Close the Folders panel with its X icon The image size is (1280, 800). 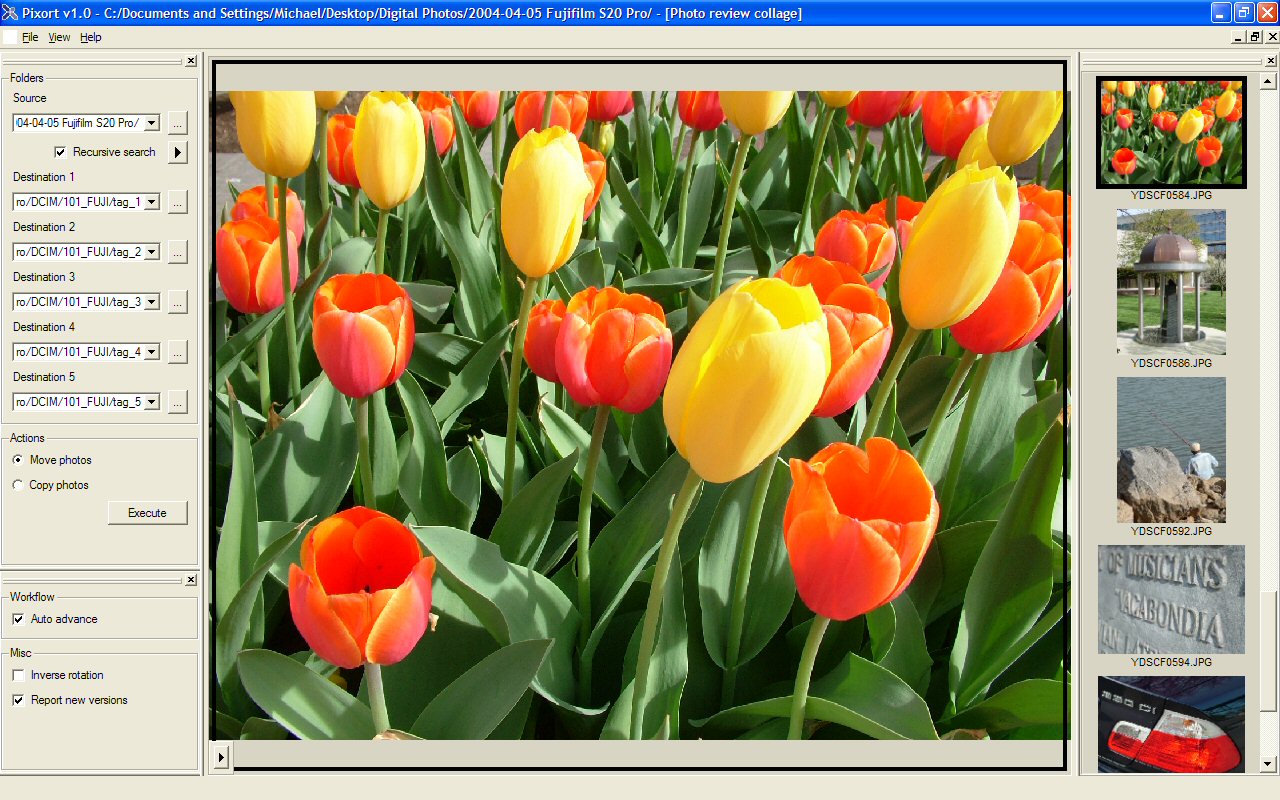point(190,61)
